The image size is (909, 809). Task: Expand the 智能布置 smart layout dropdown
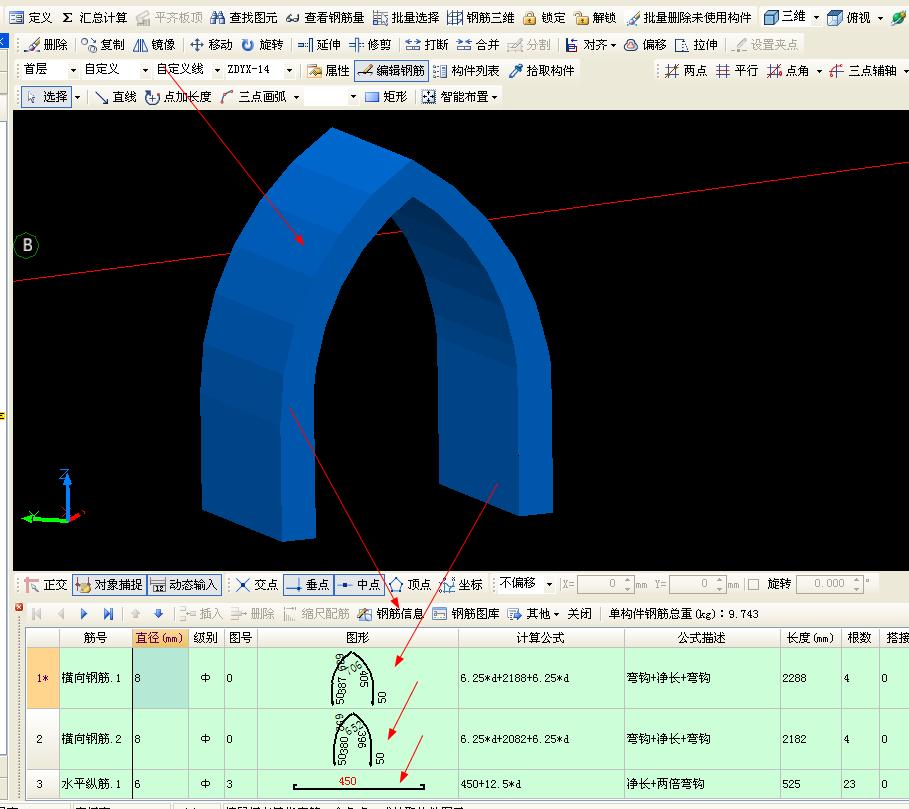(495, 96)
